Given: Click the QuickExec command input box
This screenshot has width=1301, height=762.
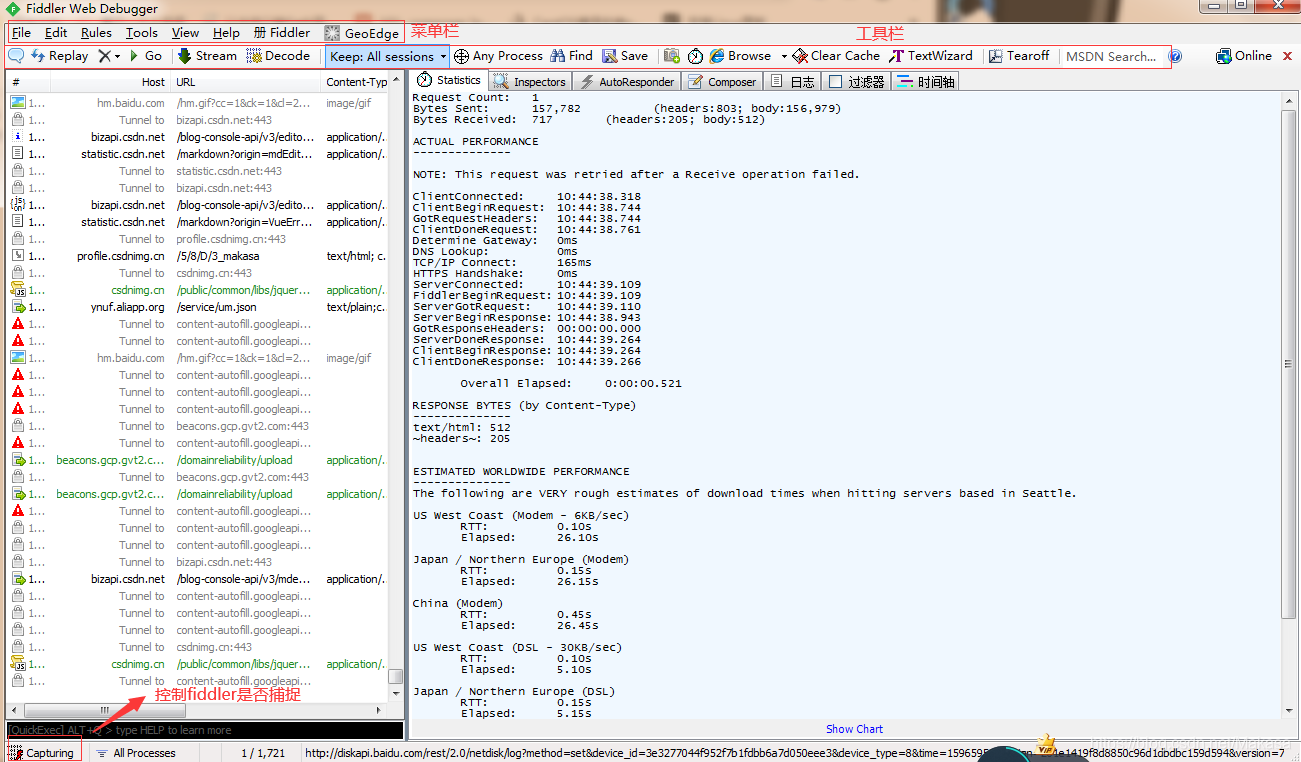Looking at the screenshot, I should [205, 730].
